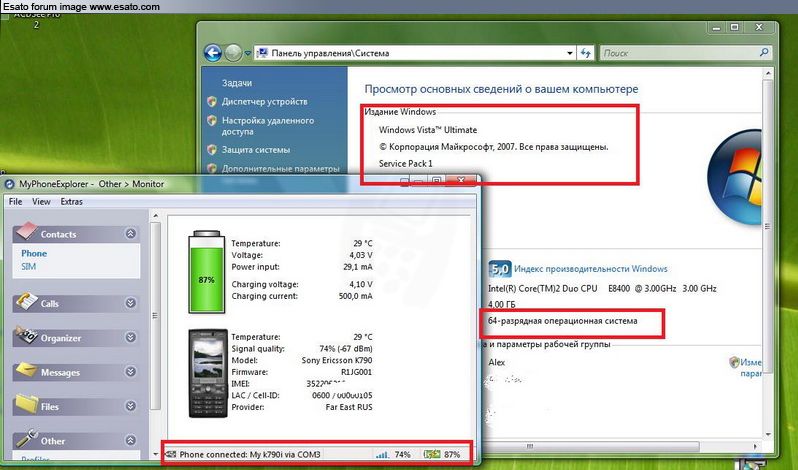Expand the Messages section chevron

coord(131,372)
